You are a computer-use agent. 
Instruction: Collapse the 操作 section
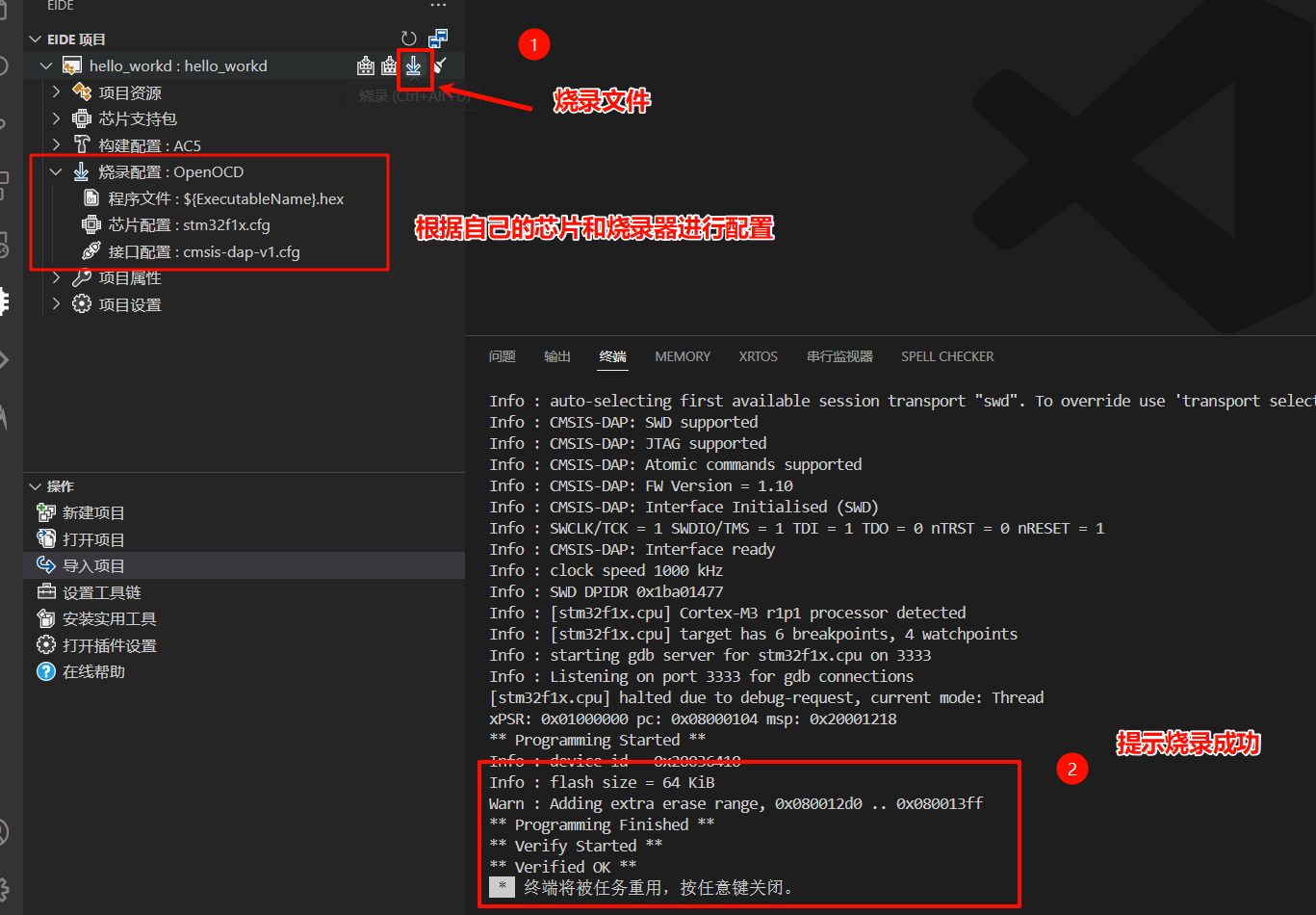pyautogui.click(x=36, y=486)
